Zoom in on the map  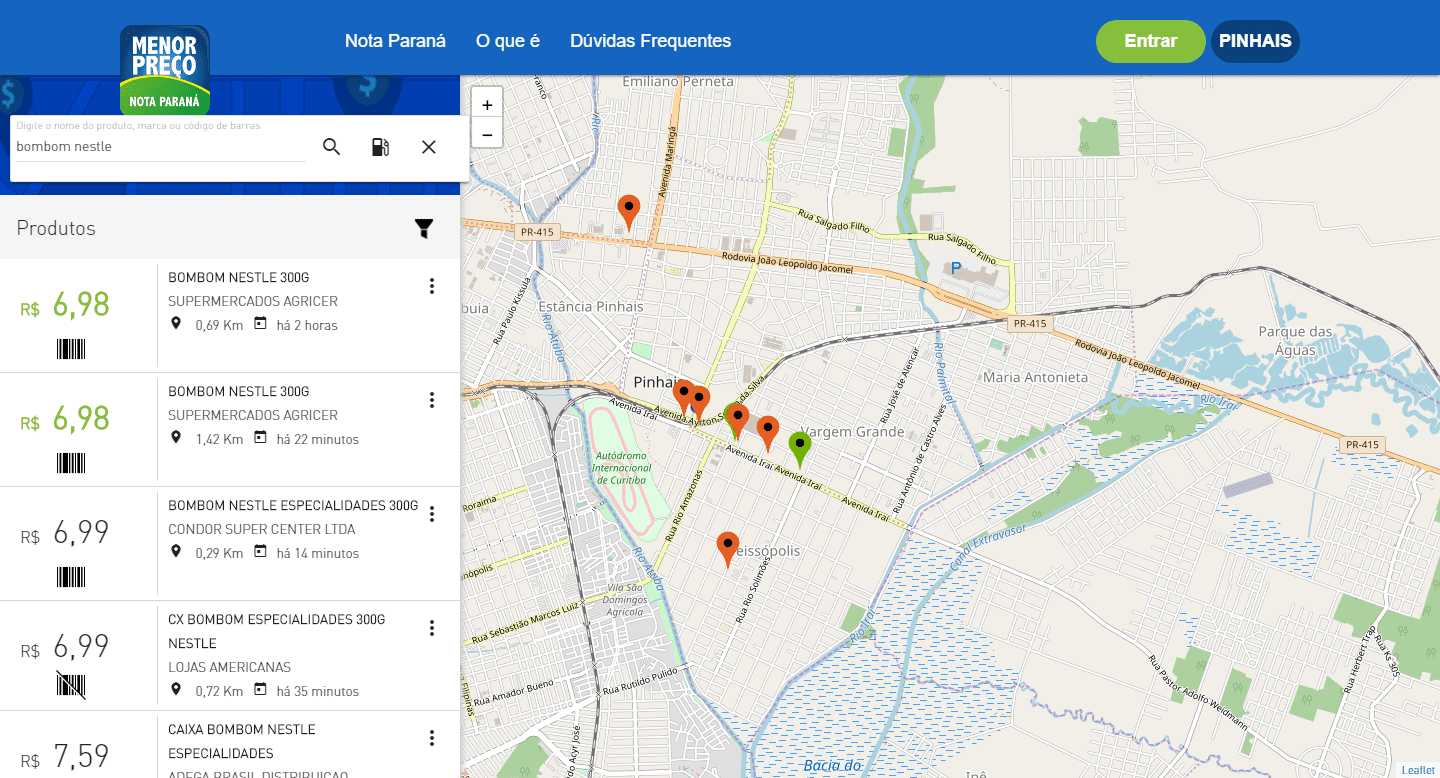[487, 104]
